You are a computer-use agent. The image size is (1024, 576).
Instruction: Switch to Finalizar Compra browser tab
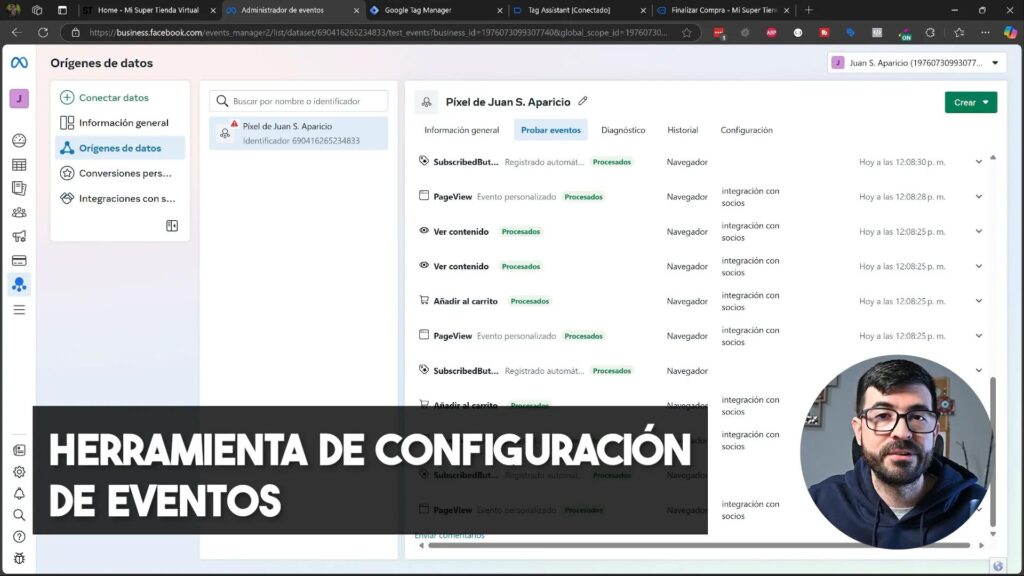coord(722,10)
